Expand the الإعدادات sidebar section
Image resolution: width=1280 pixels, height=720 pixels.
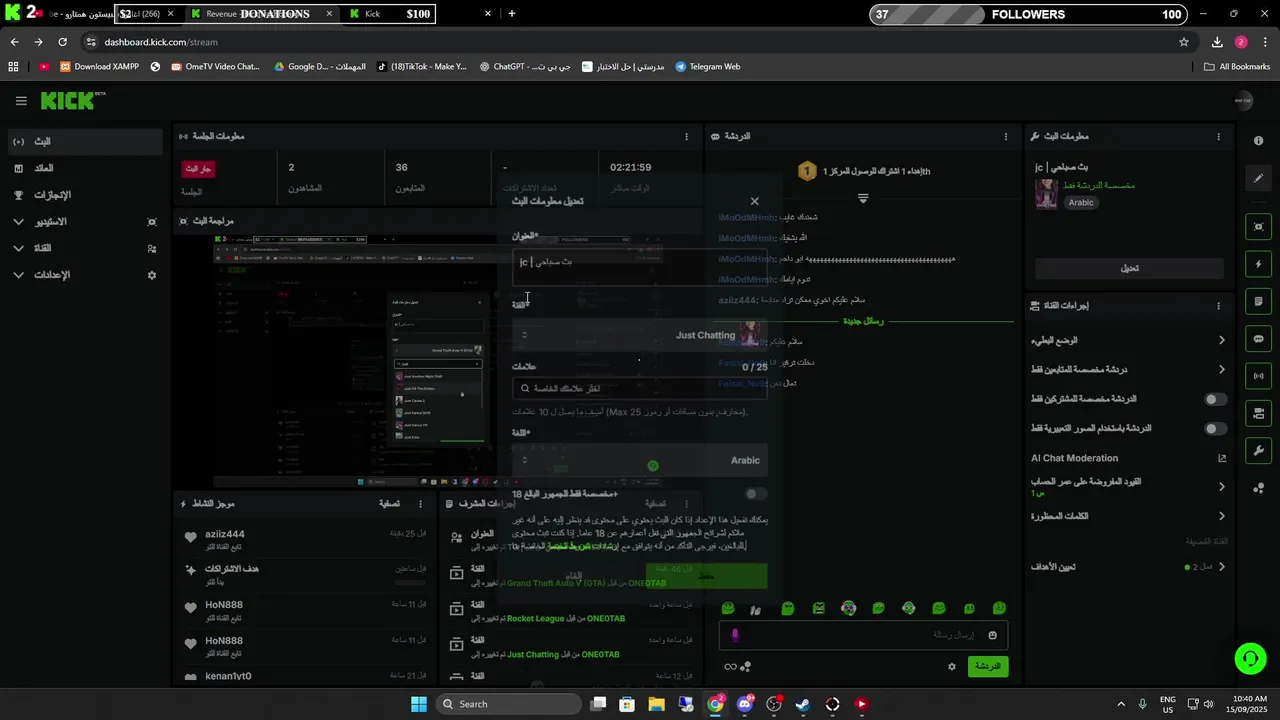(x=85, y=275)
